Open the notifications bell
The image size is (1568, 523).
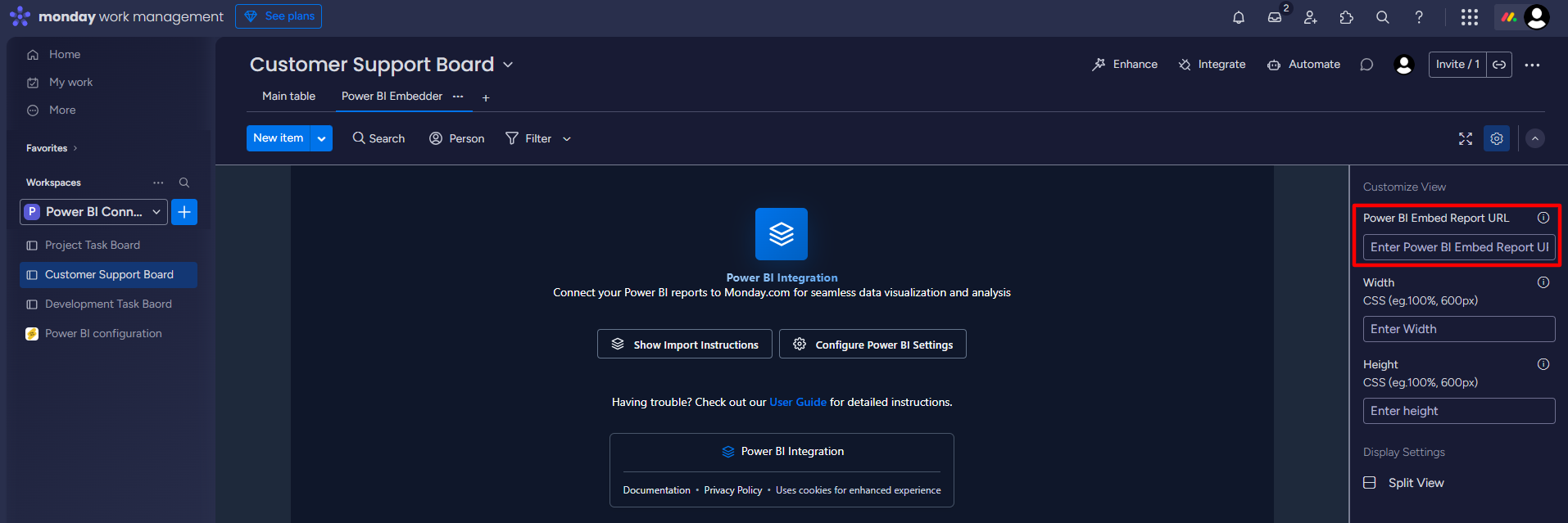coord(1239,17)
